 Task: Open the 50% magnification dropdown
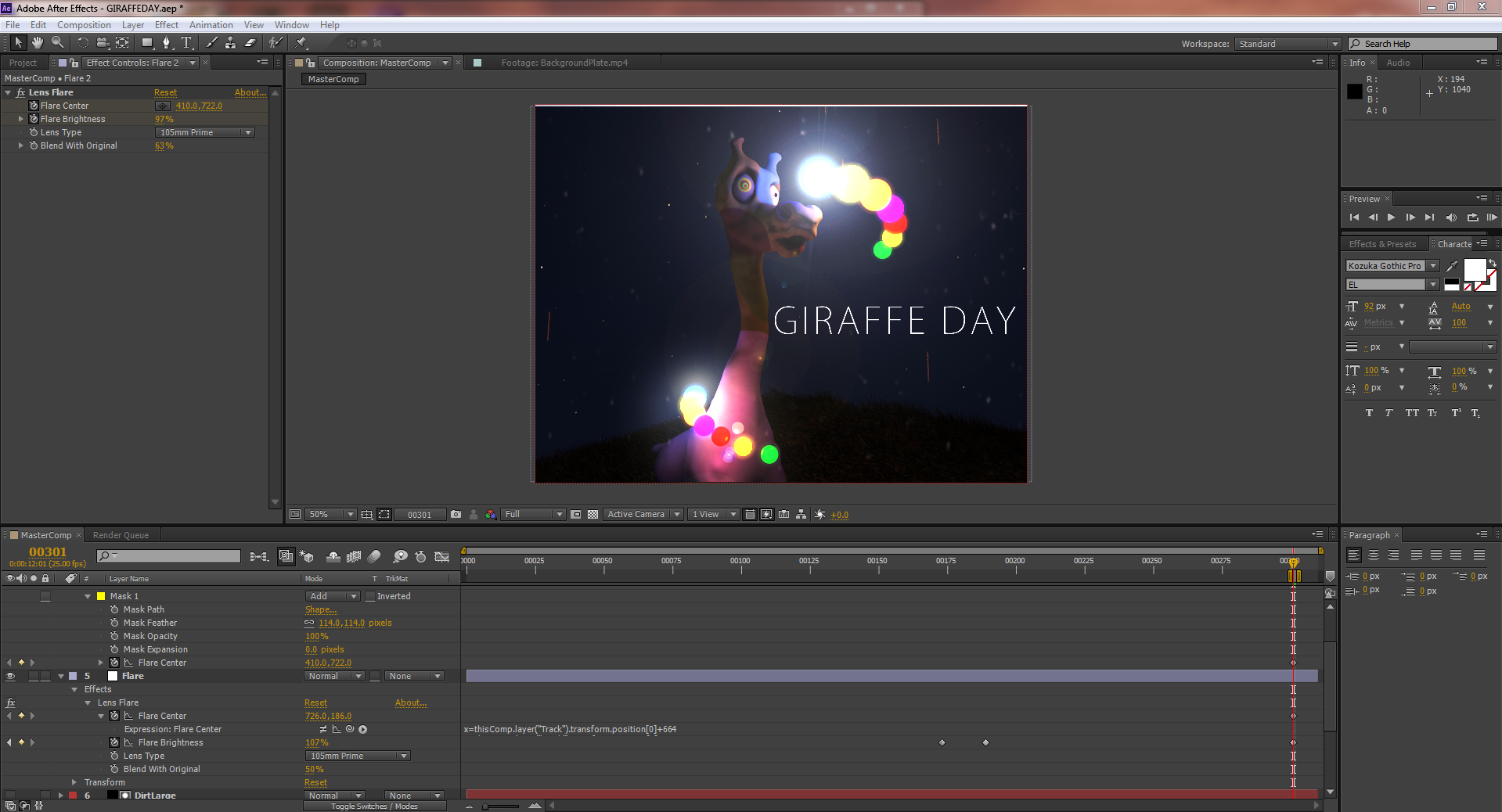(330, 514)
